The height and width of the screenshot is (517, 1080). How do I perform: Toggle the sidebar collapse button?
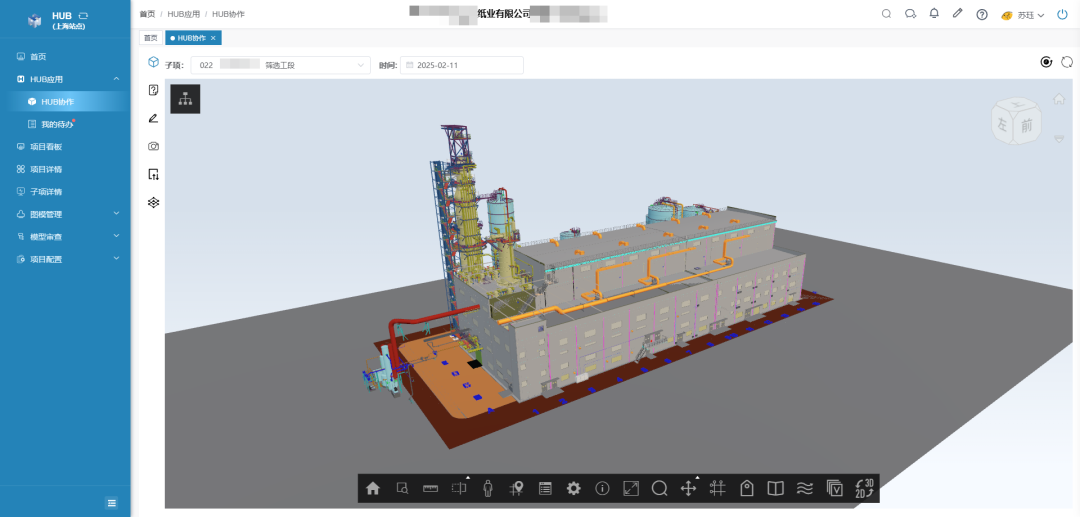point(112,502)
